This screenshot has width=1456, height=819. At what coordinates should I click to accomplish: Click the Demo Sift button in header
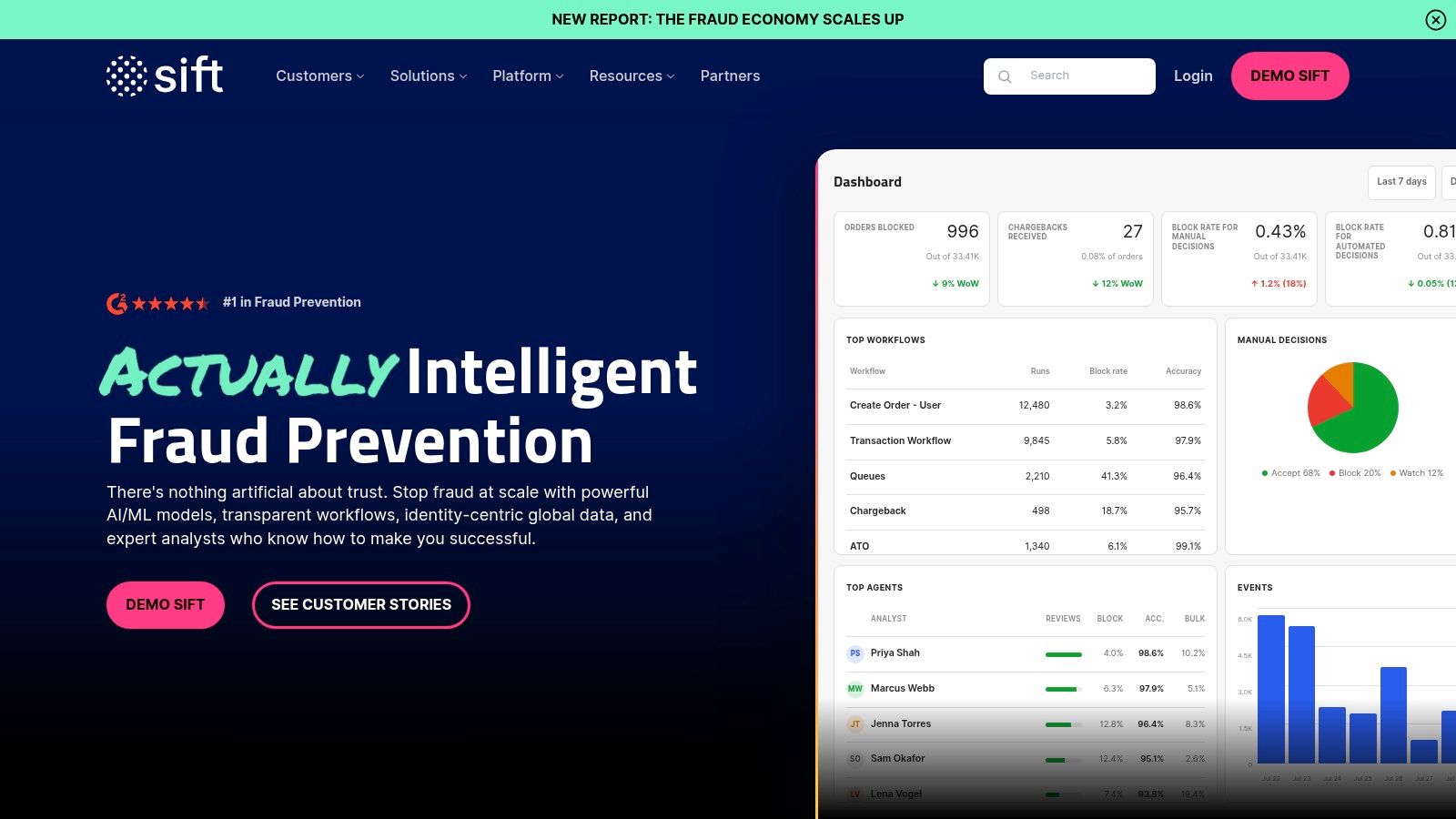tap(1289, 76)
